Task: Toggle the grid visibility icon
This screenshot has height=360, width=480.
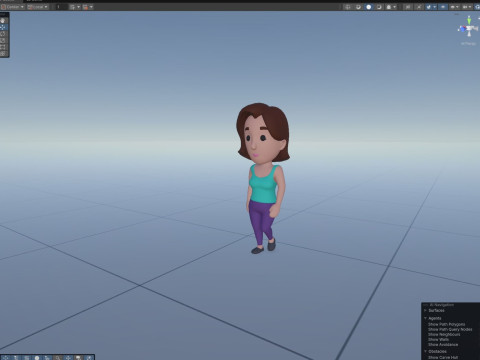Action: [72, 7]
